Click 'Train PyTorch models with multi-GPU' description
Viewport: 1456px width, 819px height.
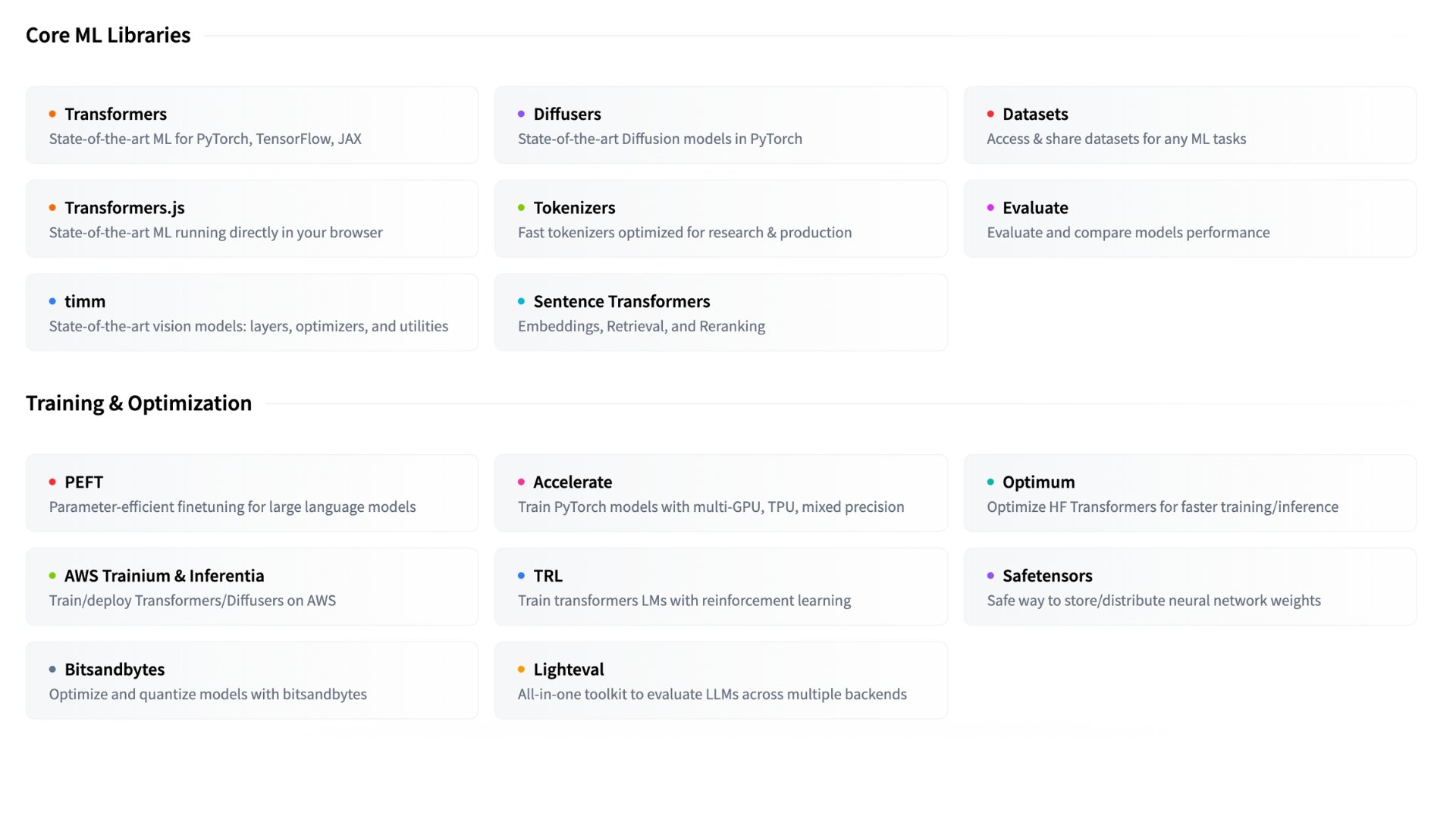coord(711,507)
